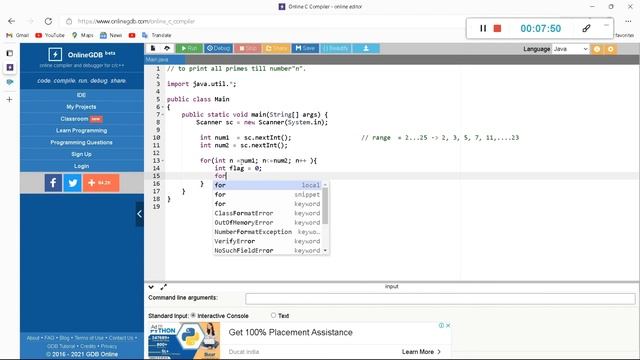Viewport: 640px width, 360px height.
Task: Choose NumberFormatException from autocomplete list
Action: click(267, 232)
